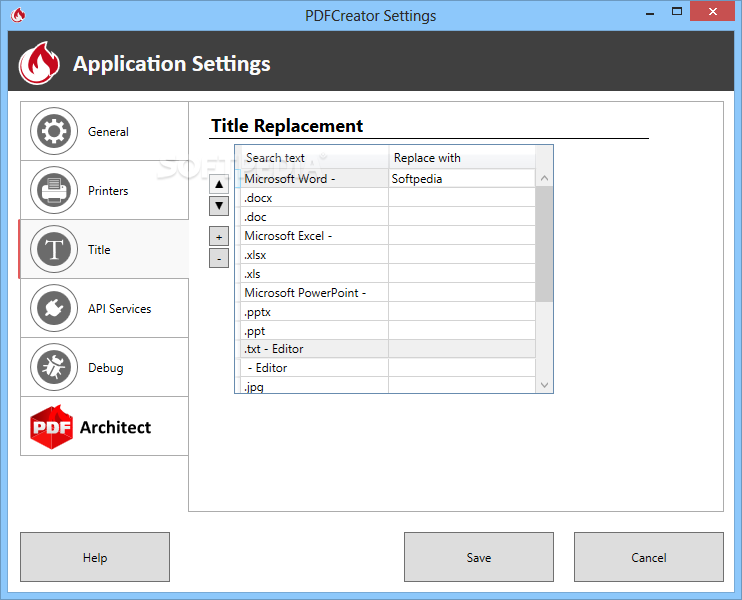Remove selected replacement with minus button

(219, 258)
